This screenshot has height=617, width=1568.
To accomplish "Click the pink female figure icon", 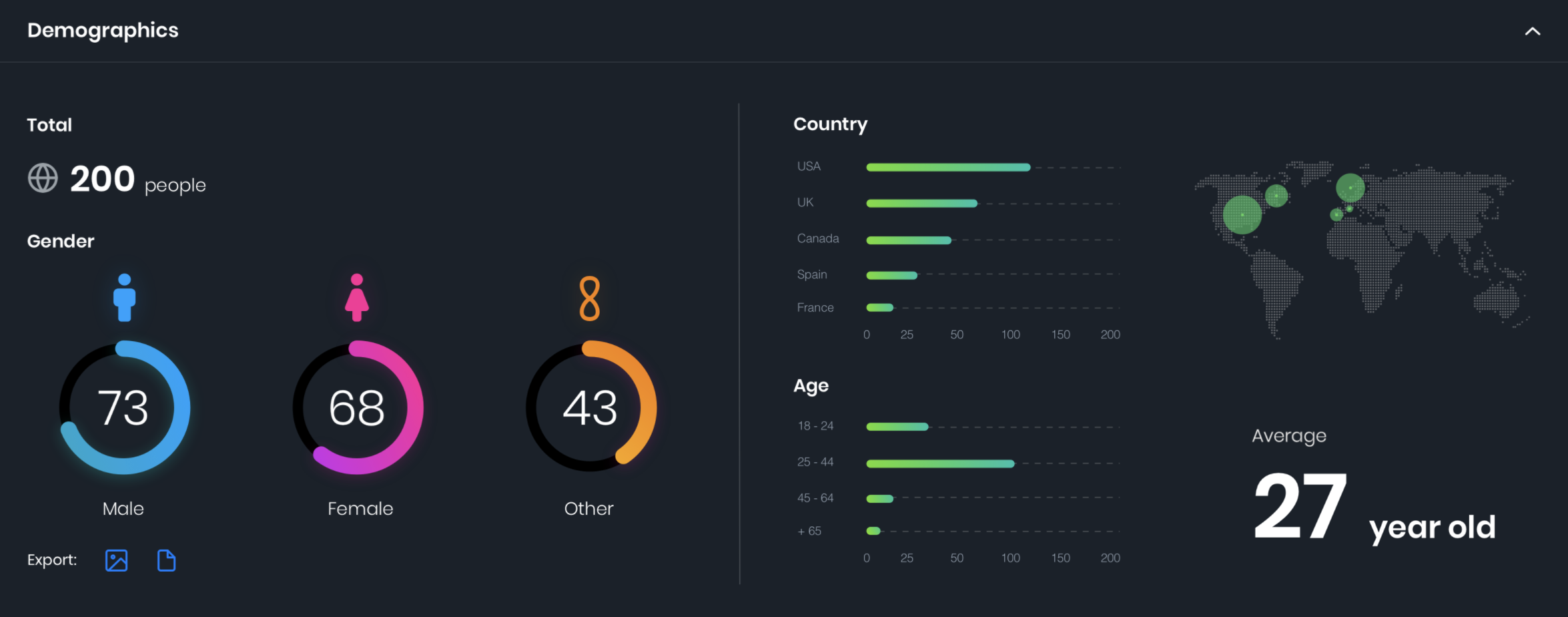I will click(x=357, y=298).
